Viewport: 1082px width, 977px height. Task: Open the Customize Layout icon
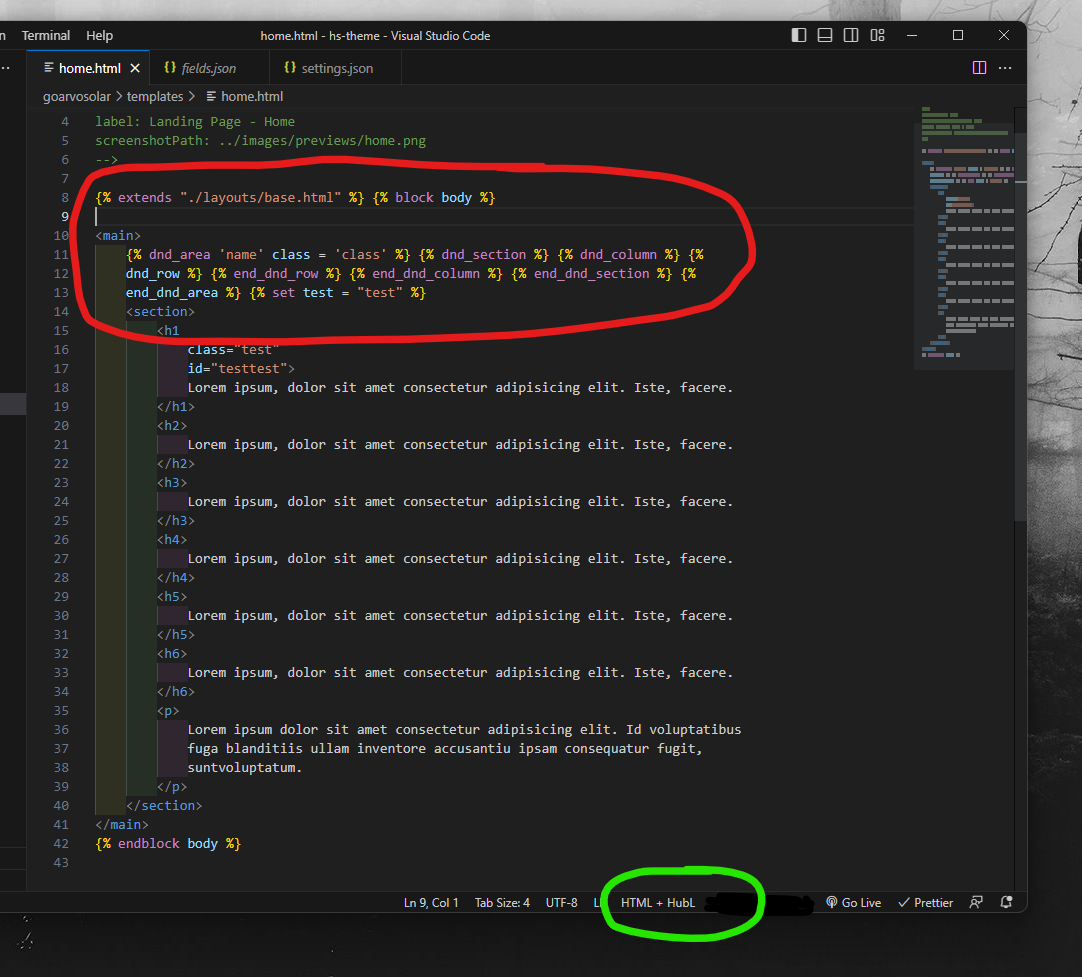click(877, 35)
